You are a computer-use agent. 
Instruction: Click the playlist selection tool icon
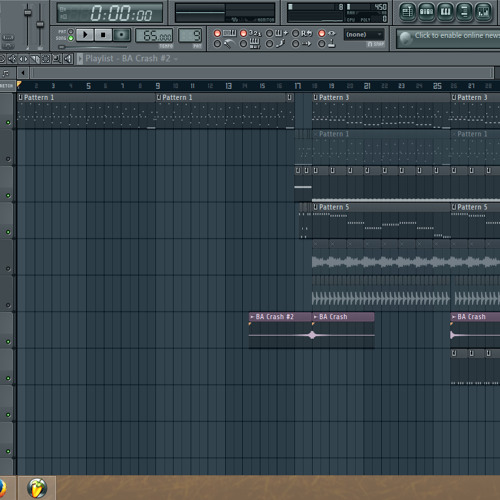tap(45, 59)
